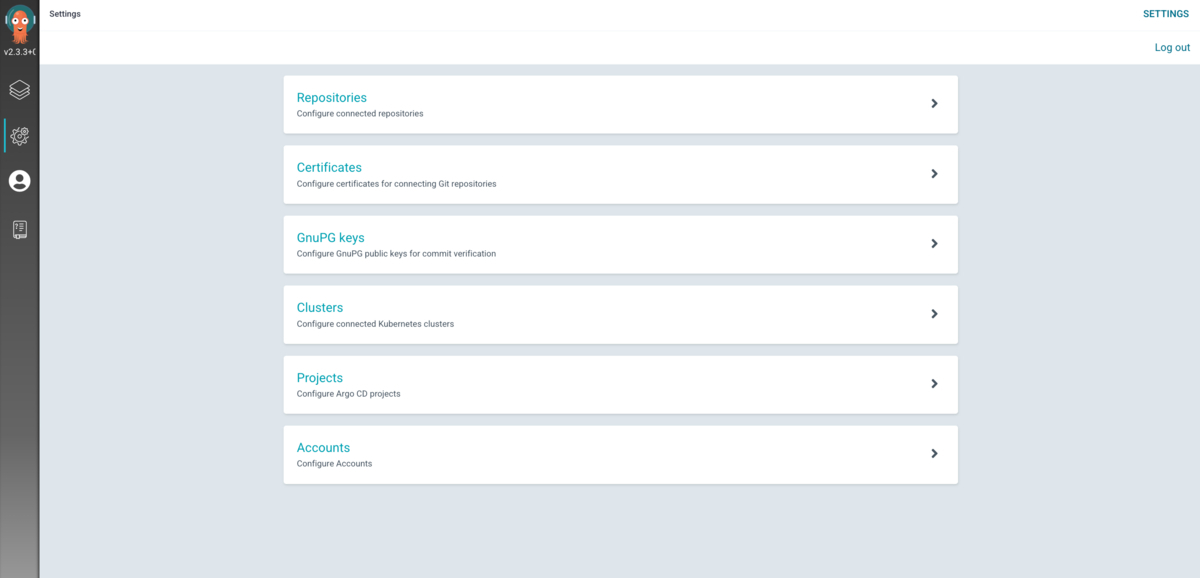Image resolution: width=1200 pixels, height=578 pixels.
Task: Click 'Configure Accounts' description text
Action: pyautogui.click(x=334, y=464)
